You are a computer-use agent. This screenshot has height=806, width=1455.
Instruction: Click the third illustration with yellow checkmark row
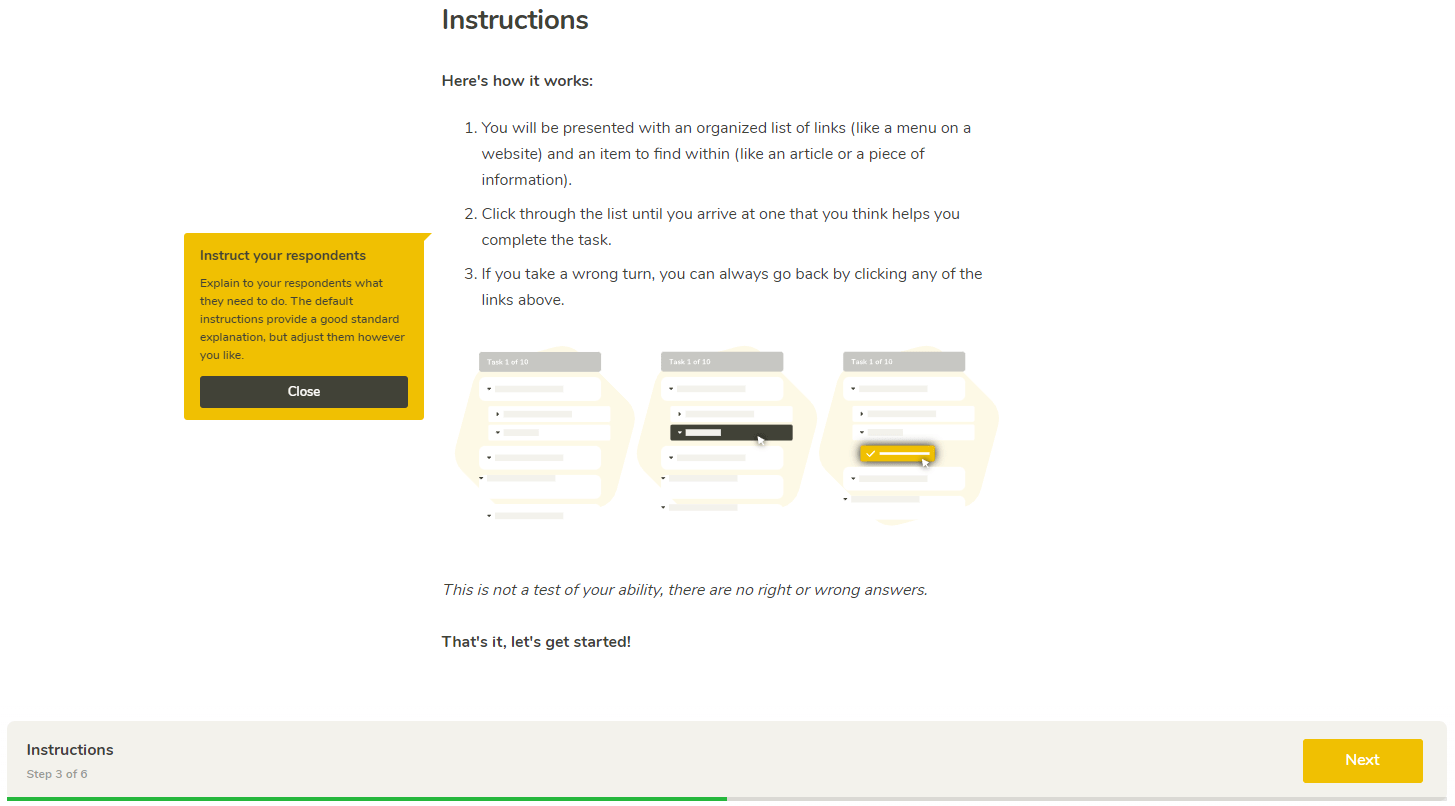point(908,434)
